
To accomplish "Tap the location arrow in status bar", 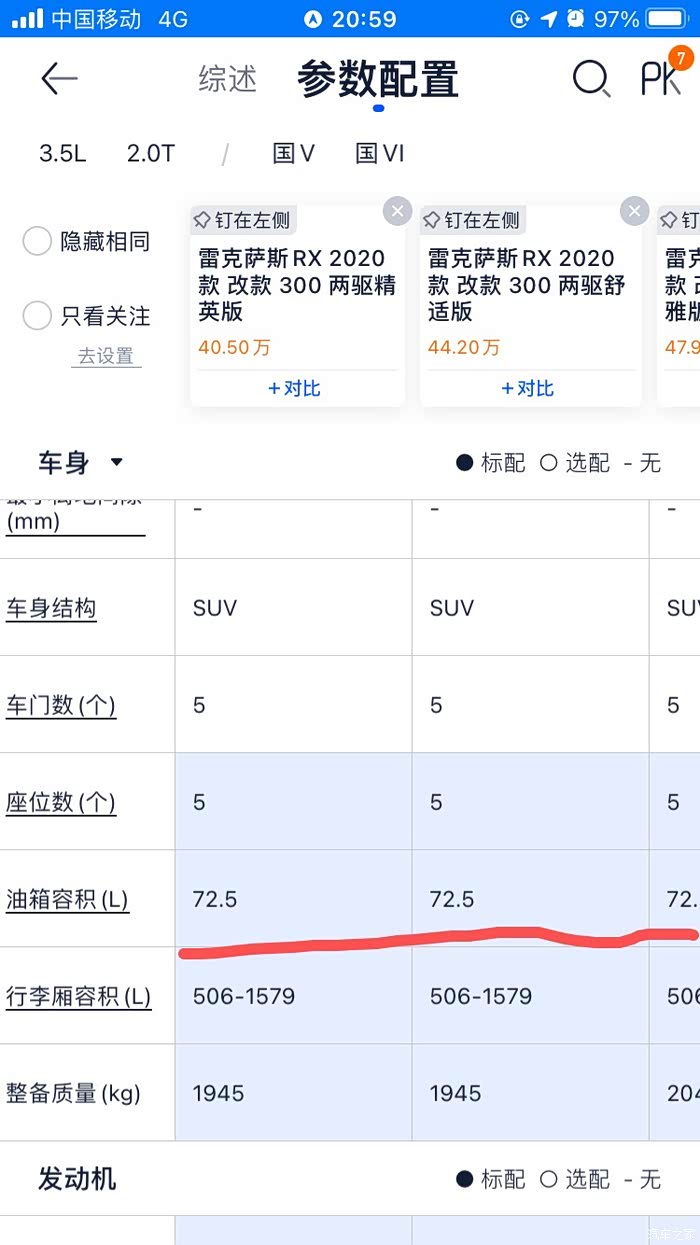I will point(549,19).
